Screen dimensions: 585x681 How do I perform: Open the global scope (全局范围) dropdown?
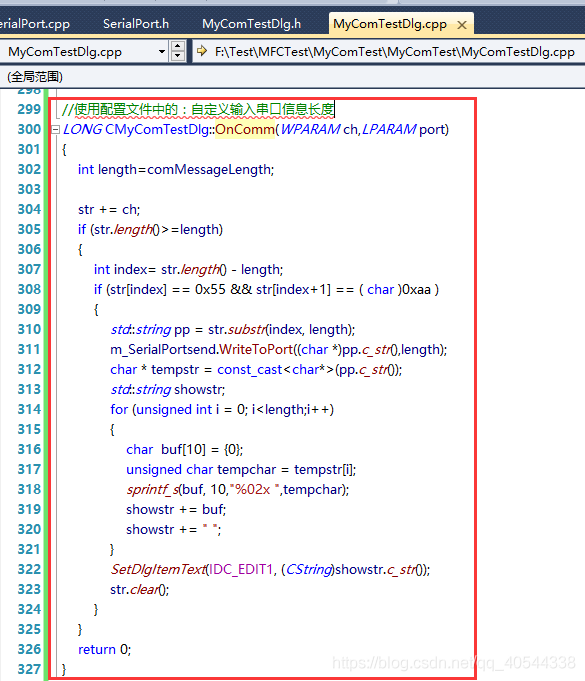[x=292, y=77]
